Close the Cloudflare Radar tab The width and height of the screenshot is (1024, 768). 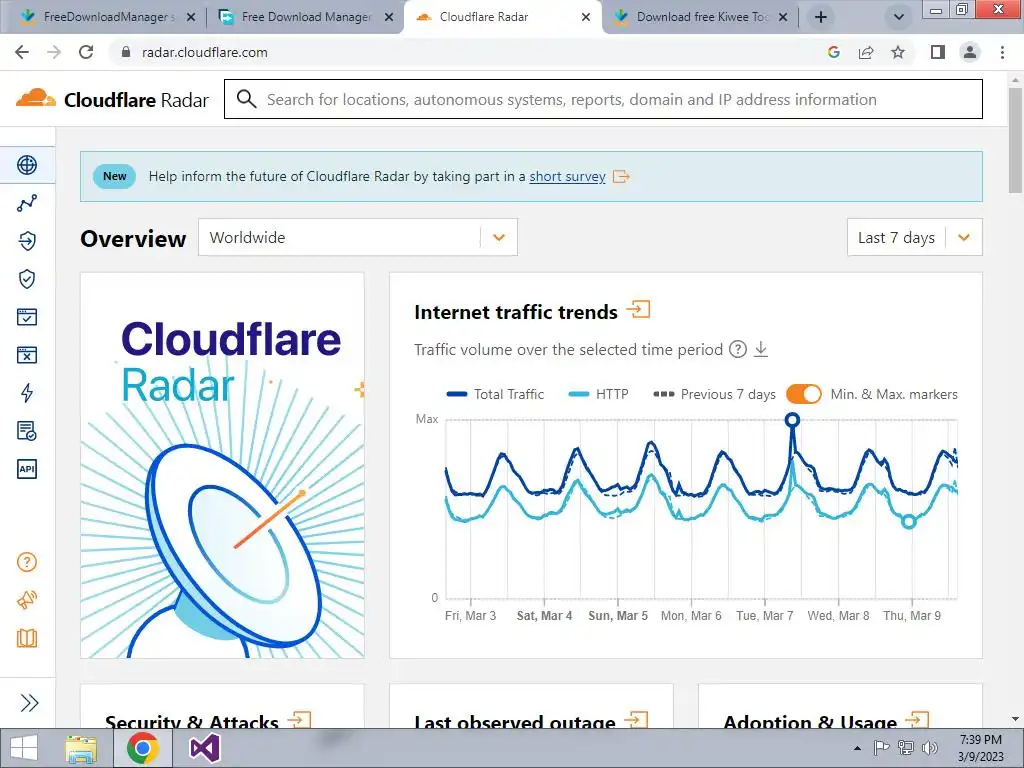(586, 17)
